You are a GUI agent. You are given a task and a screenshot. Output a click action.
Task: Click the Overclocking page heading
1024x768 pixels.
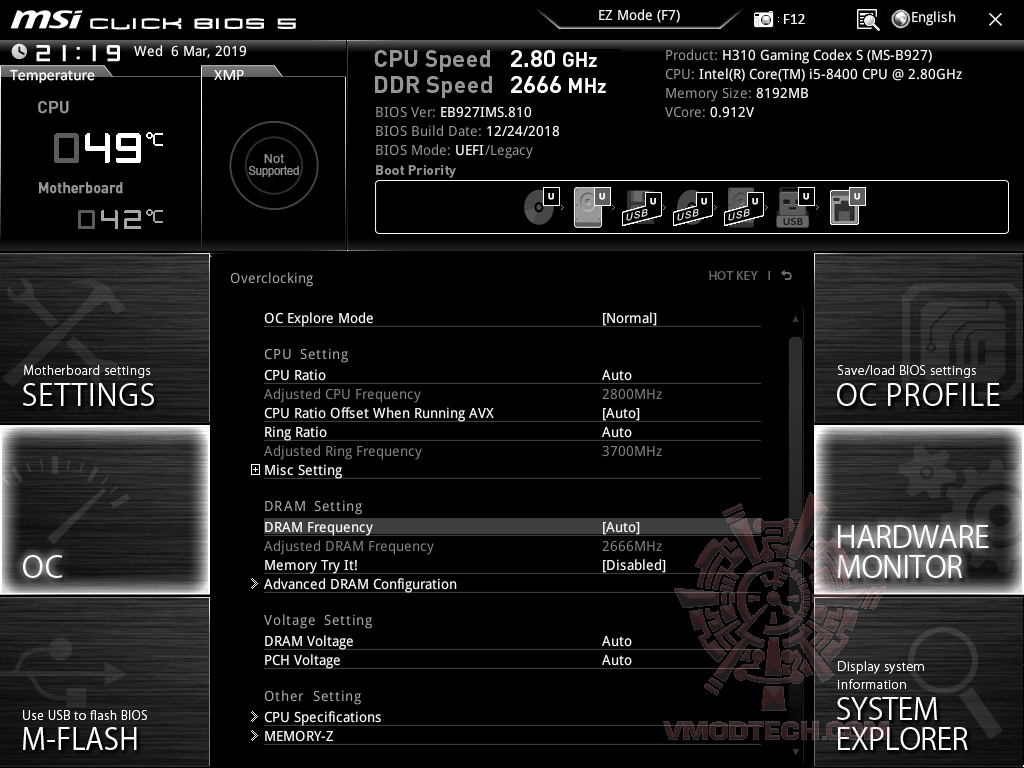271,278
